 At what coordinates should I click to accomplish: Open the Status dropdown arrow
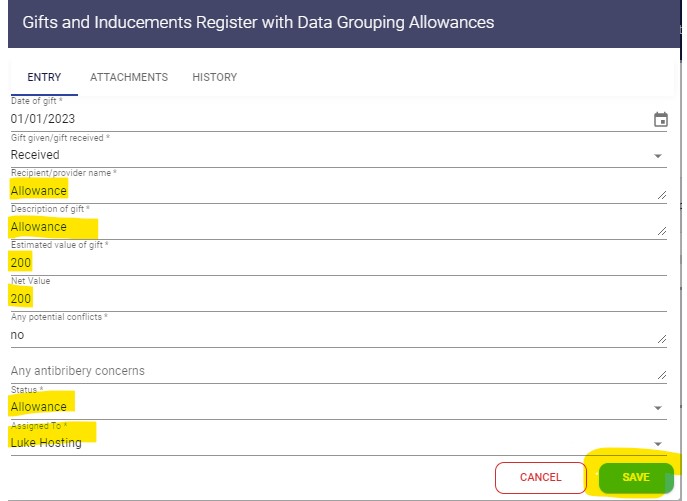(x=657, y=408)
